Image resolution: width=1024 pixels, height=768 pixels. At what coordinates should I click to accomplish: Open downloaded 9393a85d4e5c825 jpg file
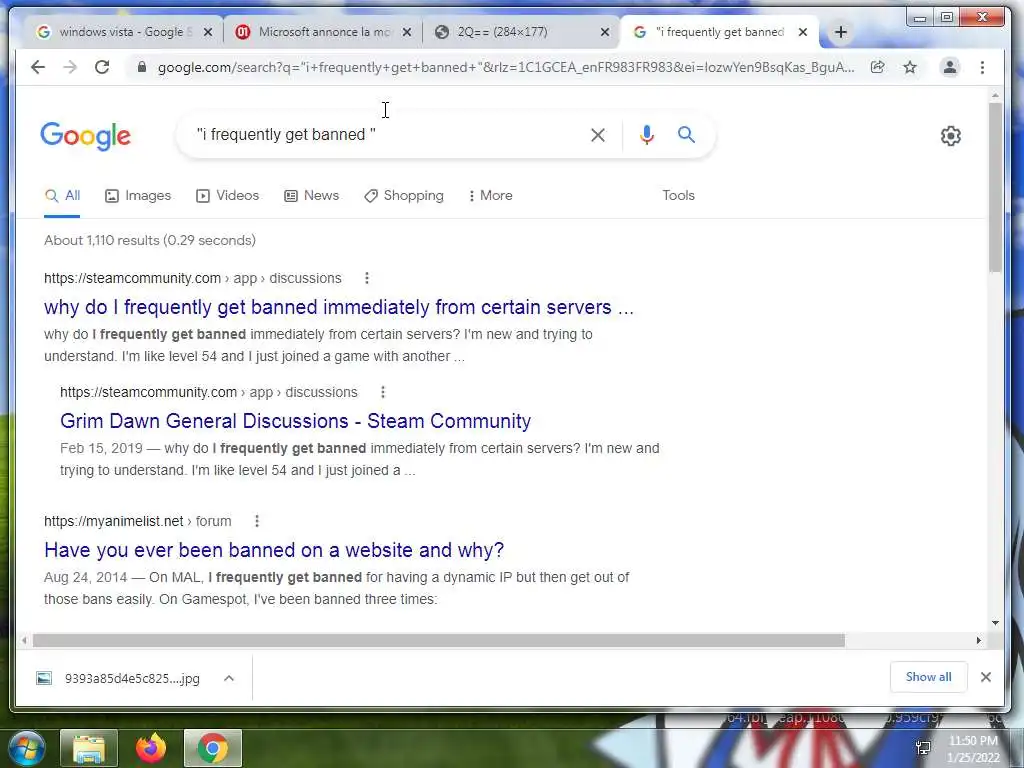tap(120, 679)
